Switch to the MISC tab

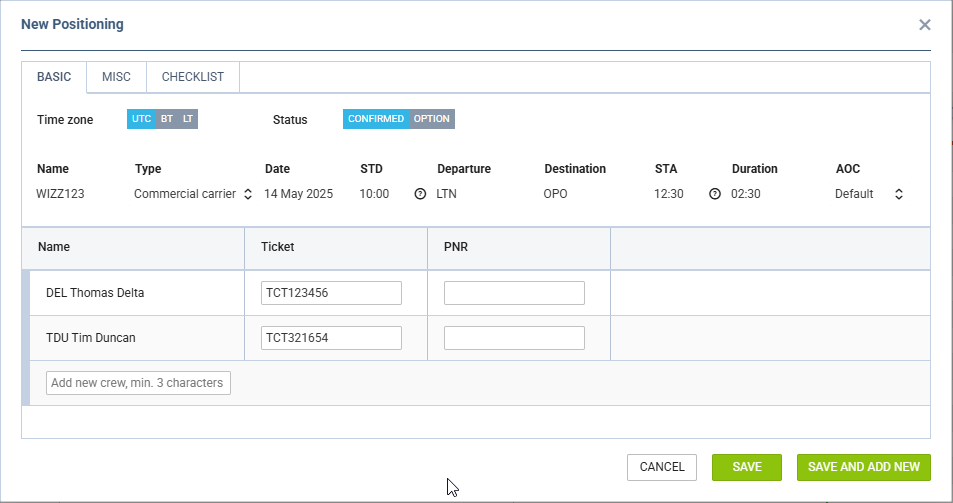116,77
